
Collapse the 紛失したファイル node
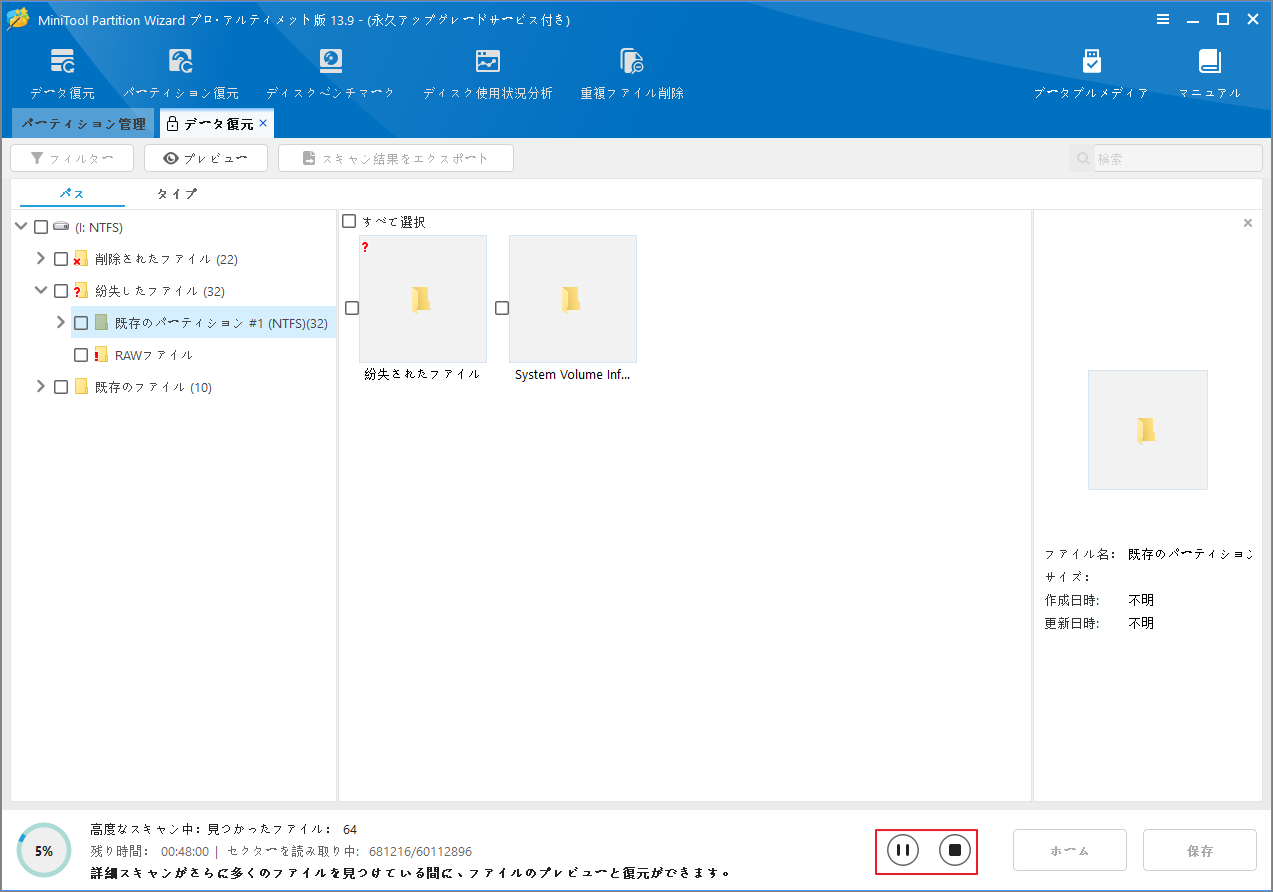click(x=41, y=291)
